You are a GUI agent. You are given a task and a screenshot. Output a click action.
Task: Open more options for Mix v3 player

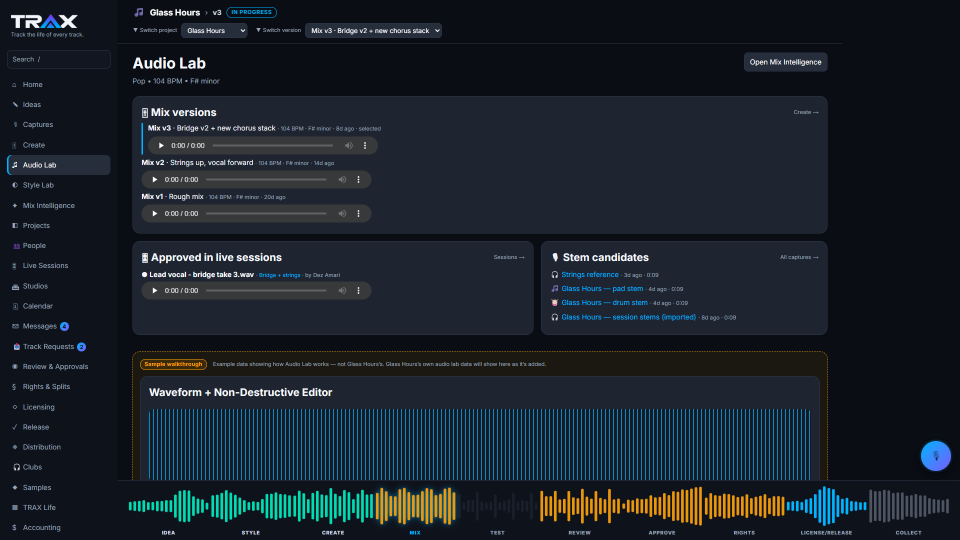pyautogui.click(x=365, y=146)
